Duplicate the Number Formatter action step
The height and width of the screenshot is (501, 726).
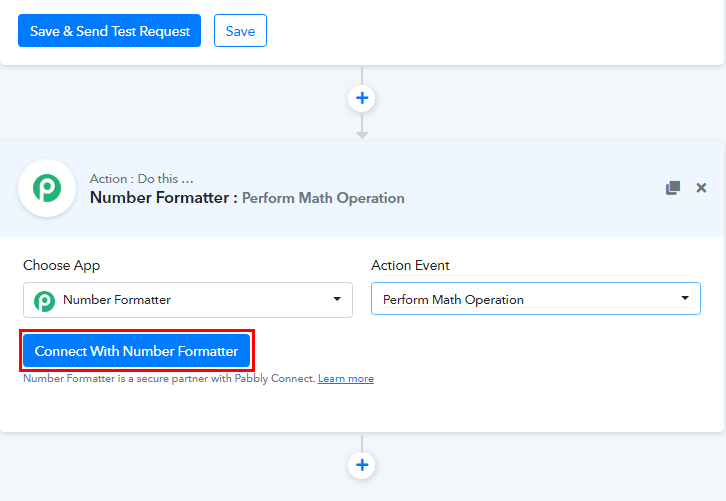click(x=673, y=188)
